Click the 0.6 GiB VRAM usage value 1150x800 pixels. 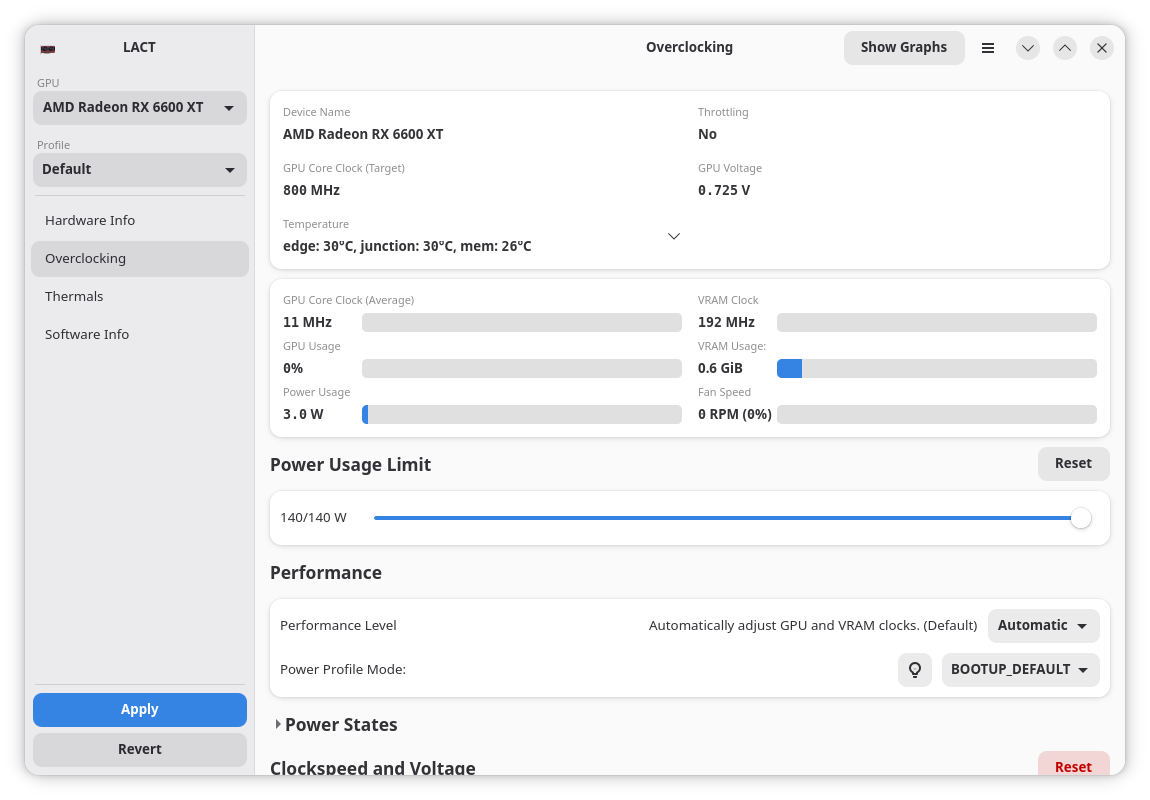(720, 369)
